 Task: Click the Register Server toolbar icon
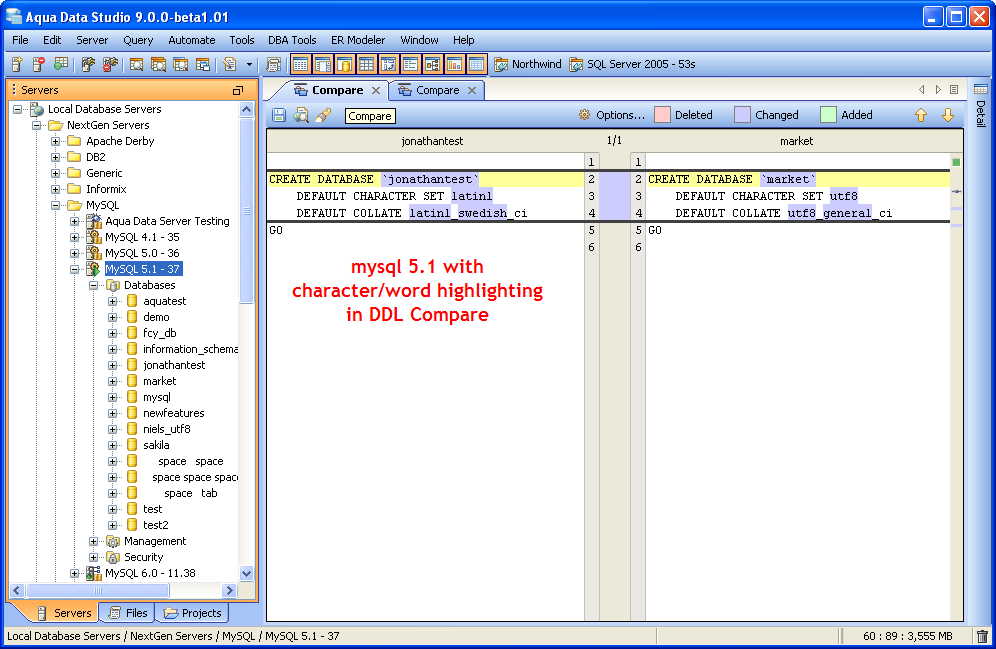pos(17,64)
